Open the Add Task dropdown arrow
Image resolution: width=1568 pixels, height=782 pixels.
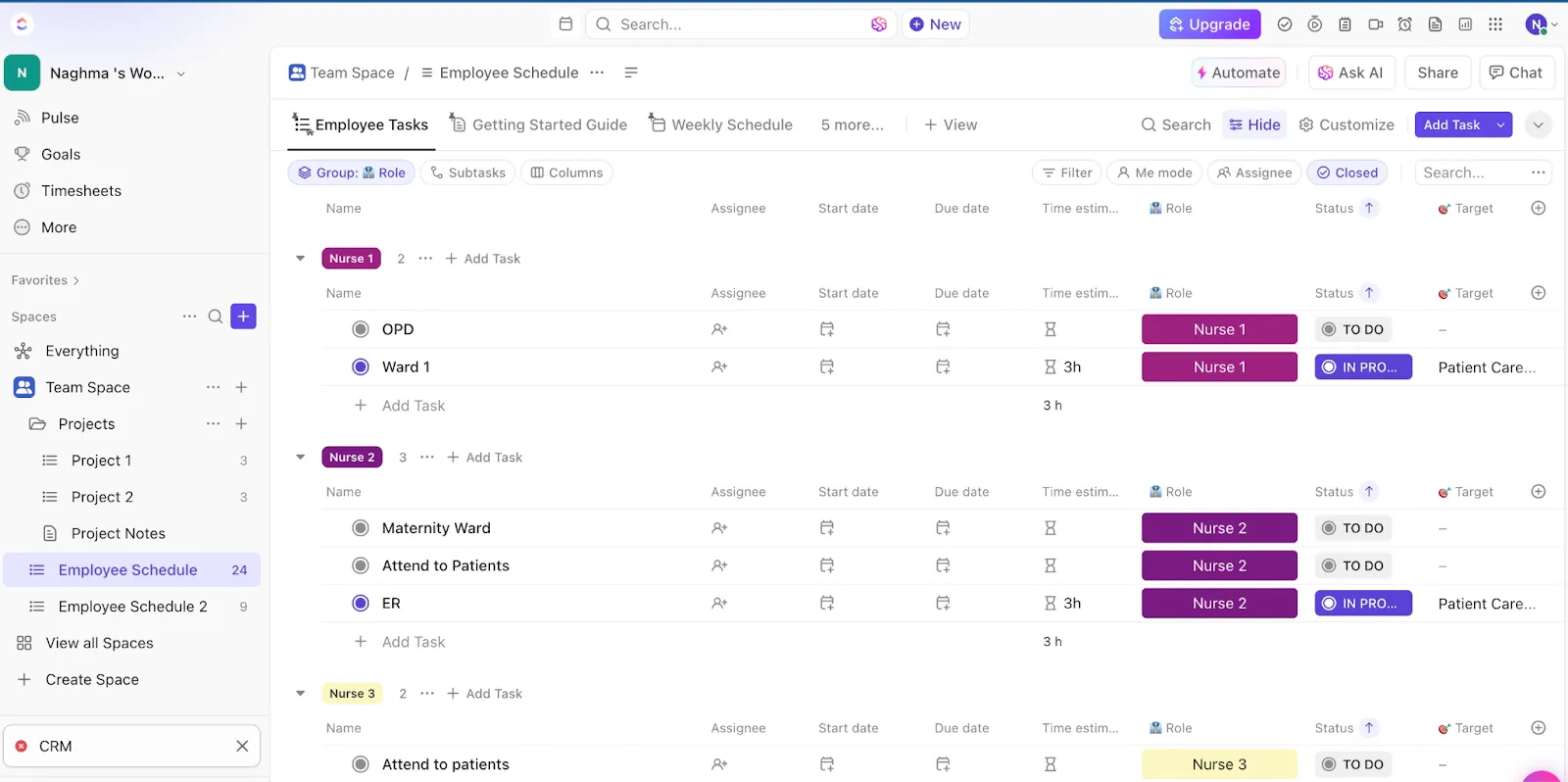(x=1500, y=124)
